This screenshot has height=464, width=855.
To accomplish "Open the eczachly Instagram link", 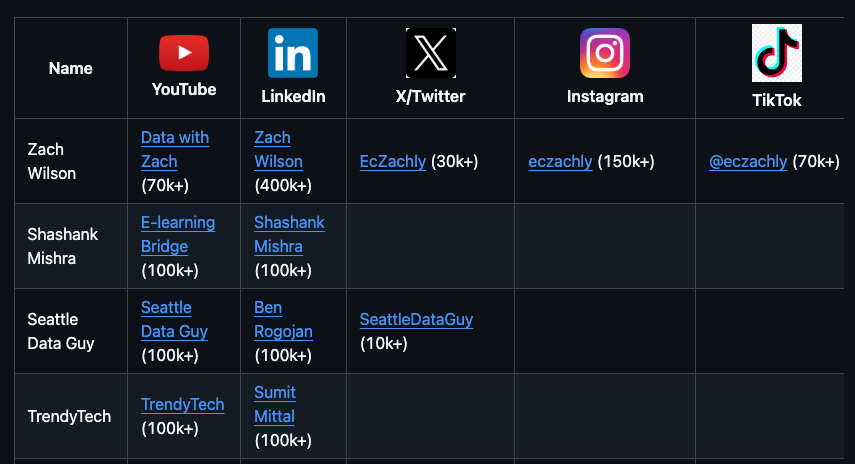I will coord(560,161).
